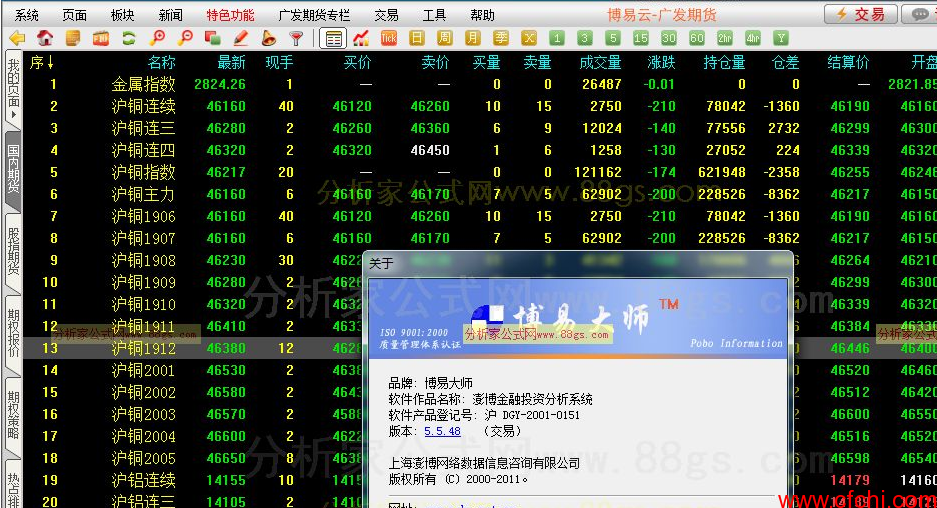The image size is (937, 508).
Task: Click the lightning 交易 trade button
Action: click(861, 14)
